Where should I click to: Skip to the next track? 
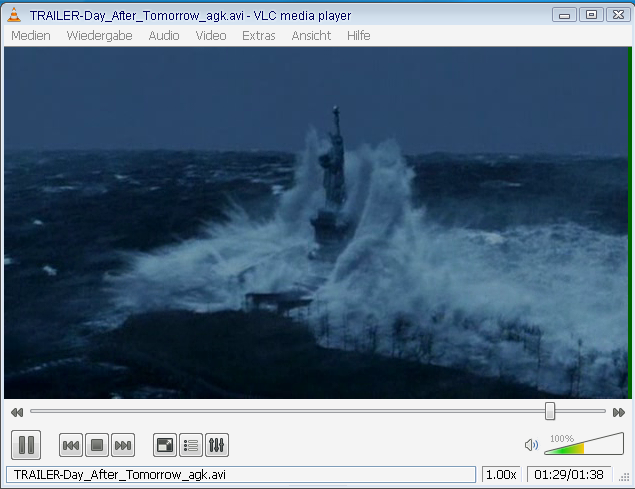123,445
